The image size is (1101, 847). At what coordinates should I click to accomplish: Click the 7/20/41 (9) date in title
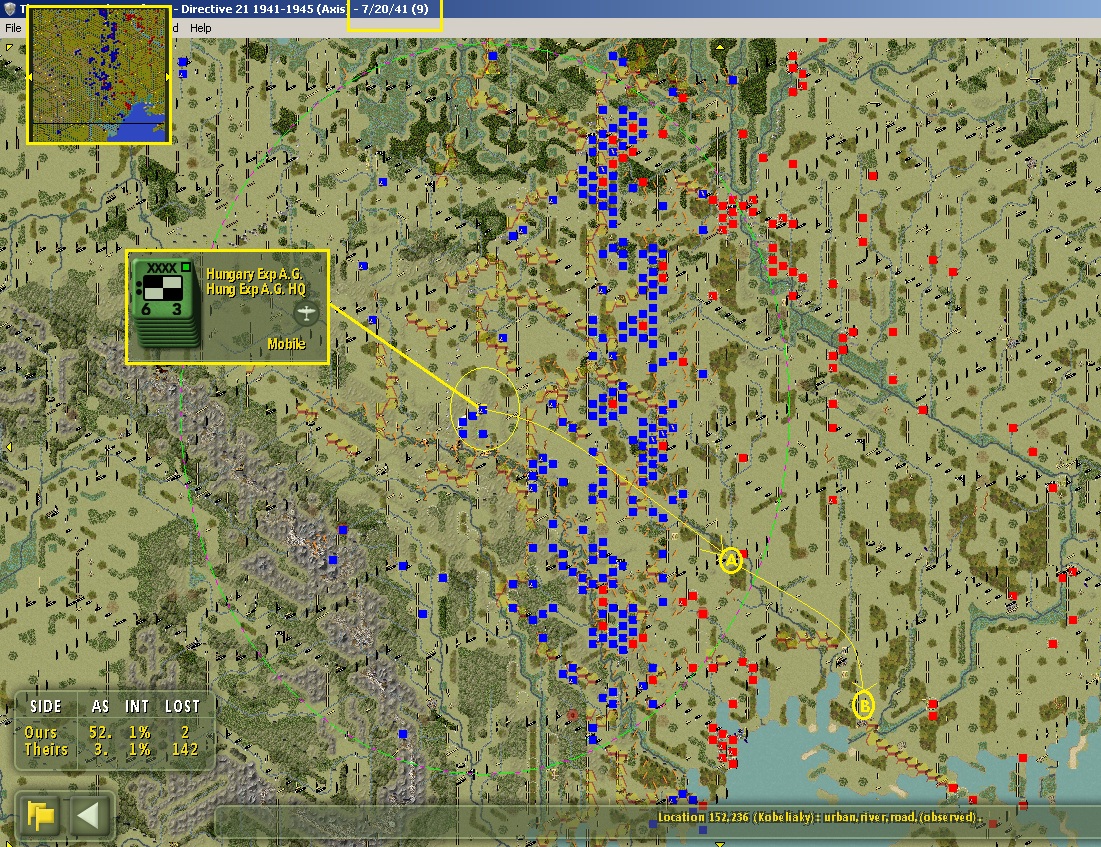pyautogui.click(x=395, y=9)
